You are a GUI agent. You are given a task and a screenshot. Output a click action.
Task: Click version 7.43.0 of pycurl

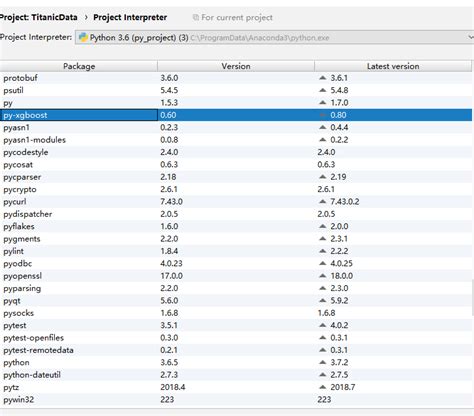coord(171,201)
